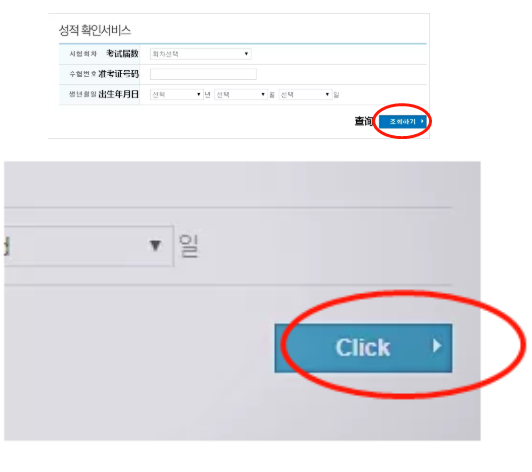The height and width of the screenshot is (472, 532).
Task: Click the 查询 label beside the search button
Action: [364, 121]
